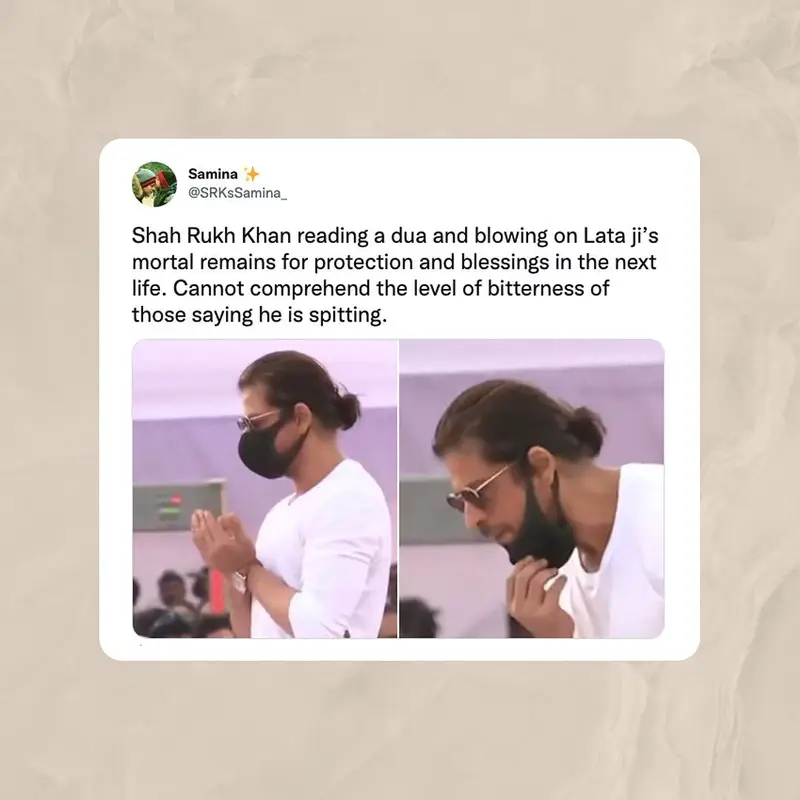This screenshot has width=800, height=800.
Task: Open the right photo of man bowing
Action: coord(532,488)
